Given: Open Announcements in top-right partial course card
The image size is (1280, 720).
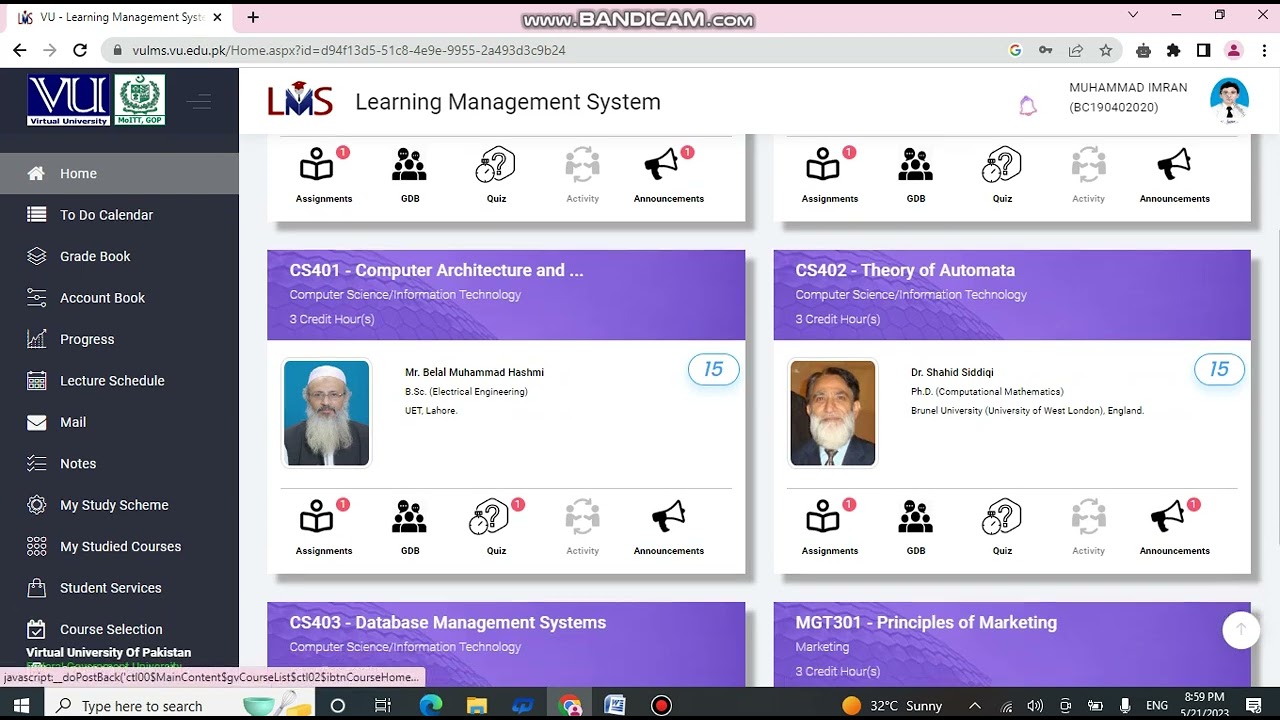Looking at the screenshot, I should pyautogui.click(x=1174, y=175).
